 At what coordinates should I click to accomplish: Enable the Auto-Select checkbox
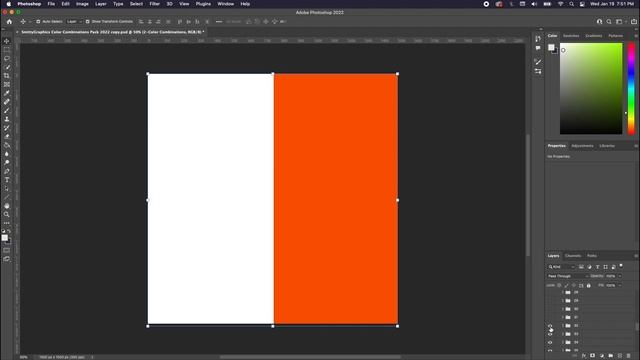click(x=38, y=22)
